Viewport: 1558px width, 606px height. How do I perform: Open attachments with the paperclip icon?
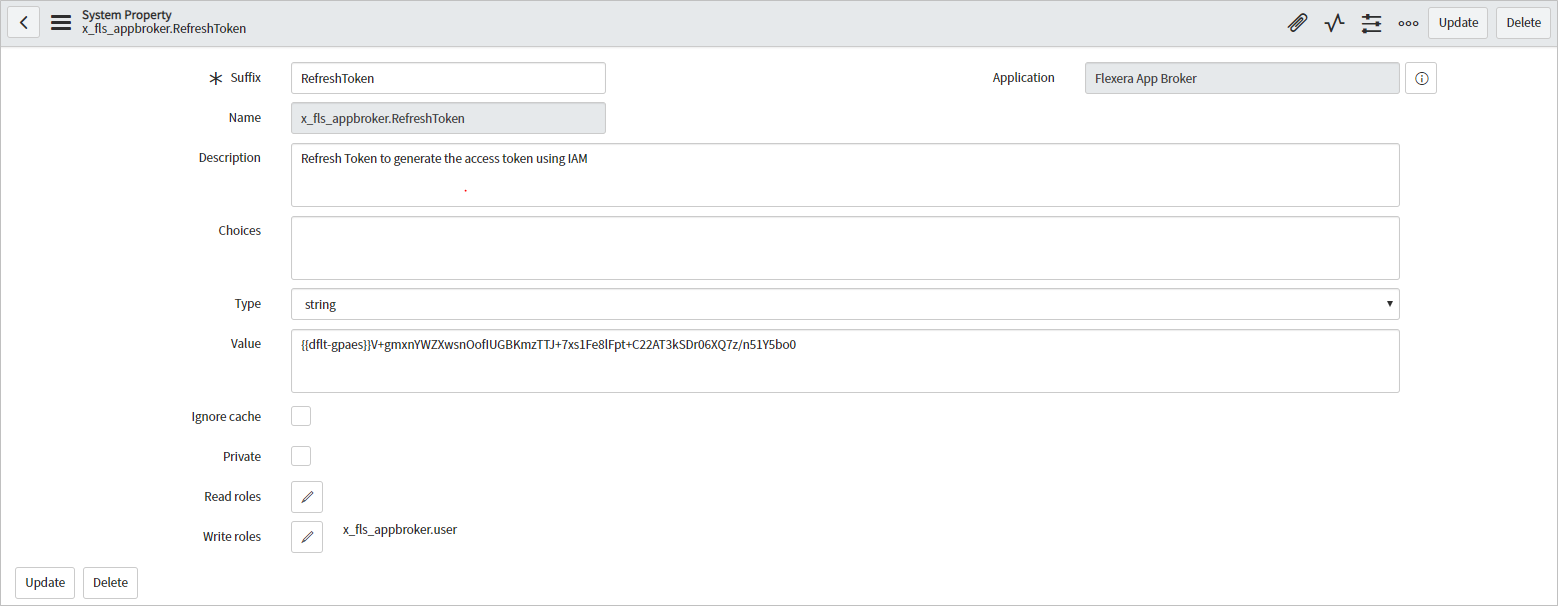click(x=1297, y=22)
